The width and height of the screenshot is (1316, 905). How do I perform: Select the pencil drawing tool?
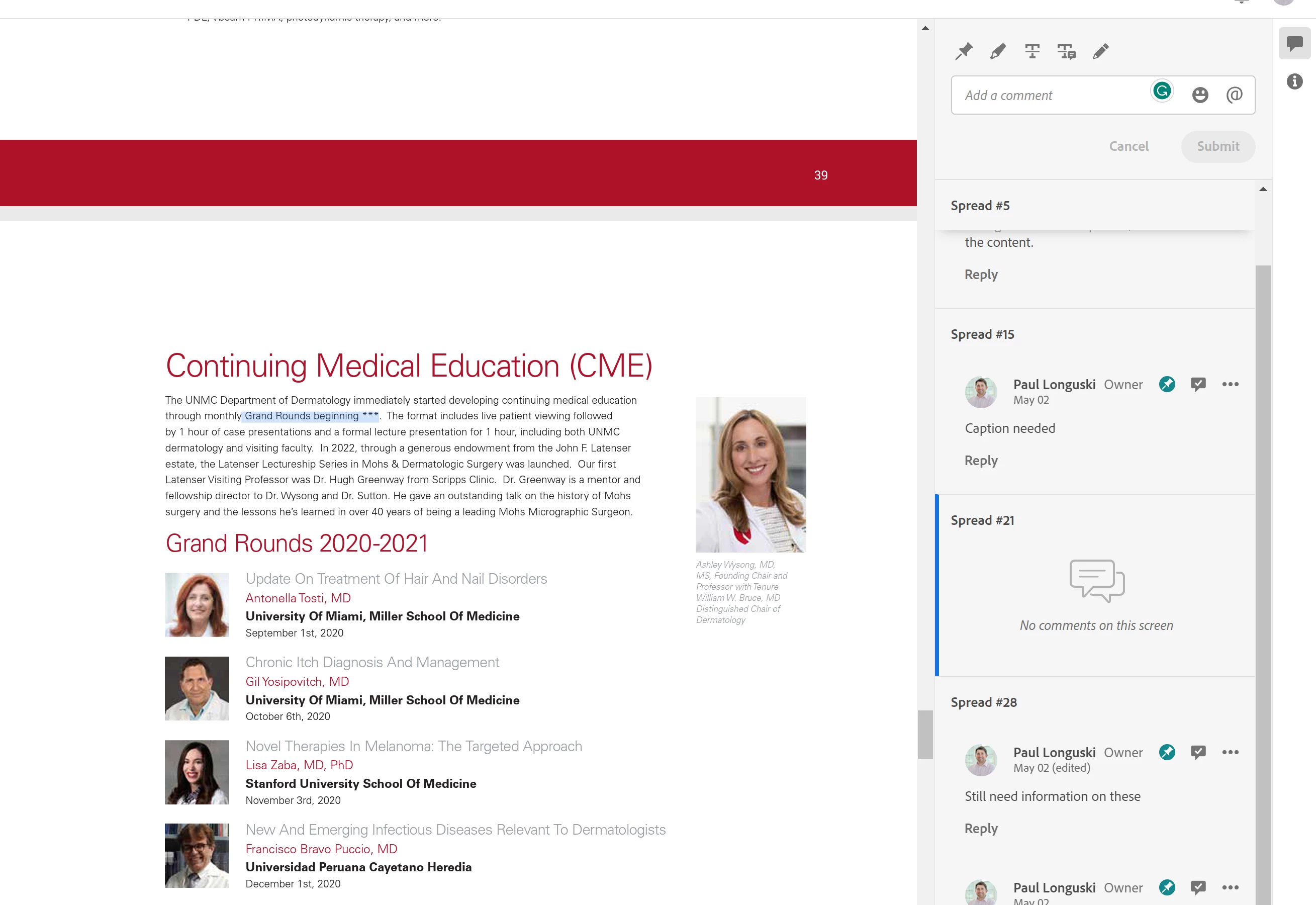pos(1101,52)
